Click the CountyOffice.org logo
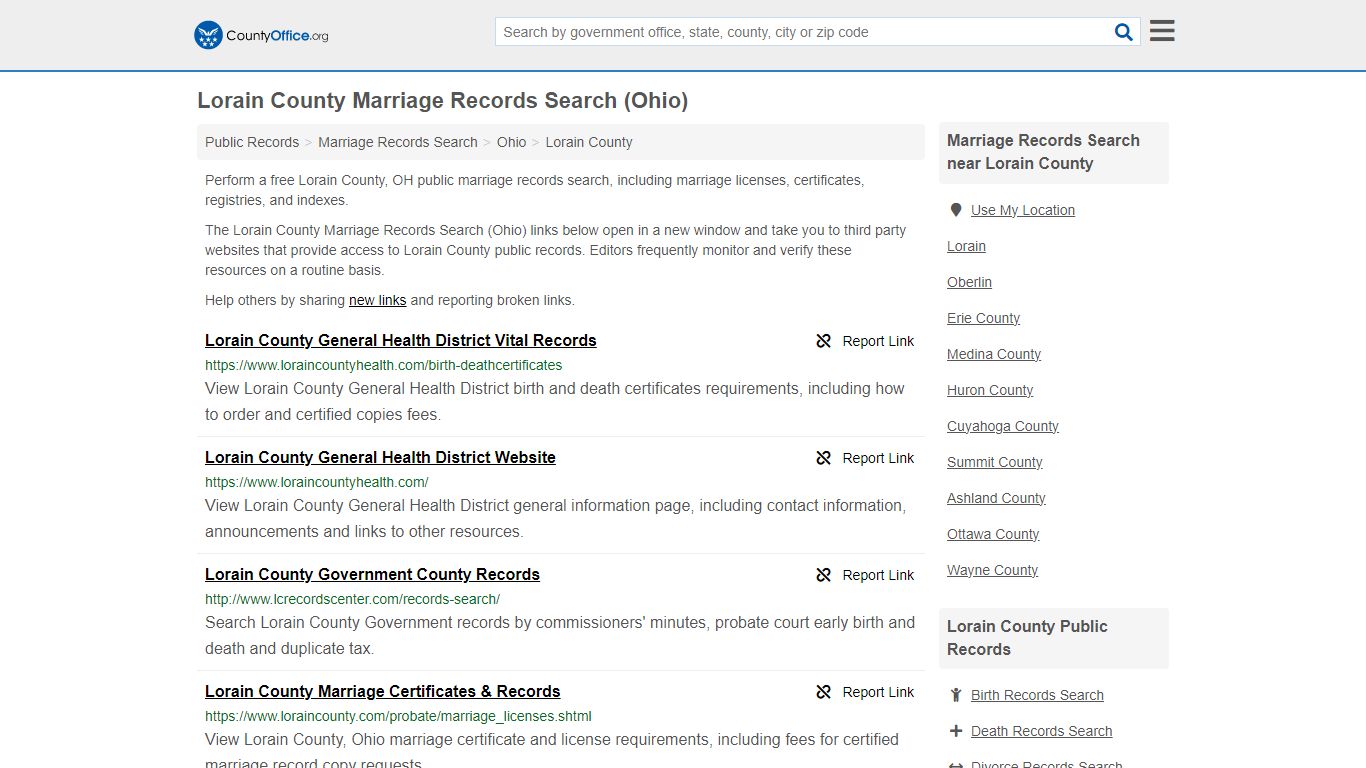 tap(261, 35)
